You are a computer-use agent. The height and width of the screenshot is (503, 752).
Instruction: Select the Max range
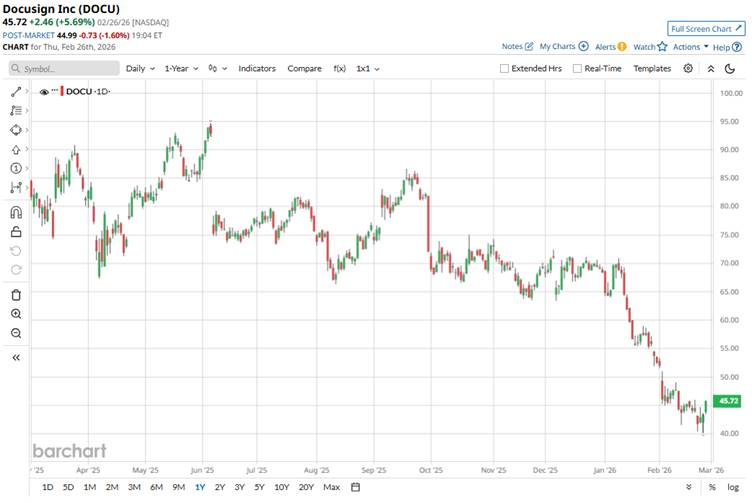pyautogui.click(x=331, y=487)
